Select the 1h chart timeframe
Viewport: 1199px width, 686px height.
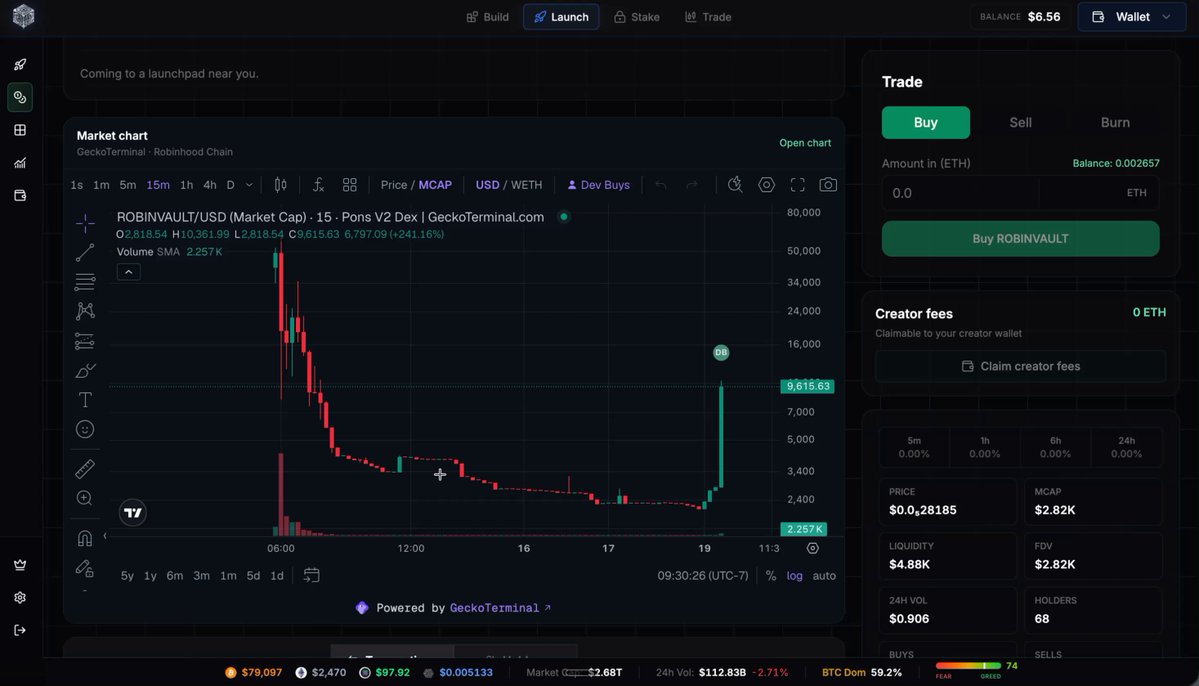[186, 184]
